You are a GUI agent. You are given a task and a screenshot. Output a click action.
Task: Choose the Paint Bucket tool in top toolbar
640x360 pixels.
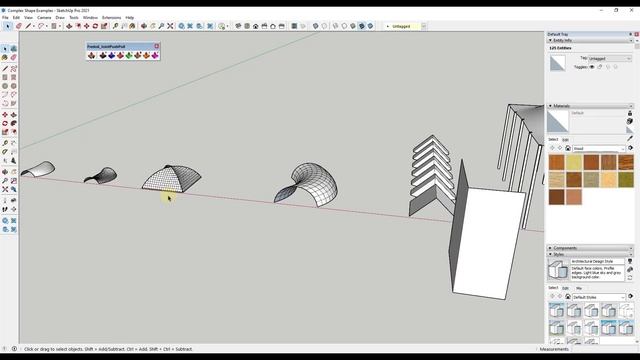coord(132,26)
